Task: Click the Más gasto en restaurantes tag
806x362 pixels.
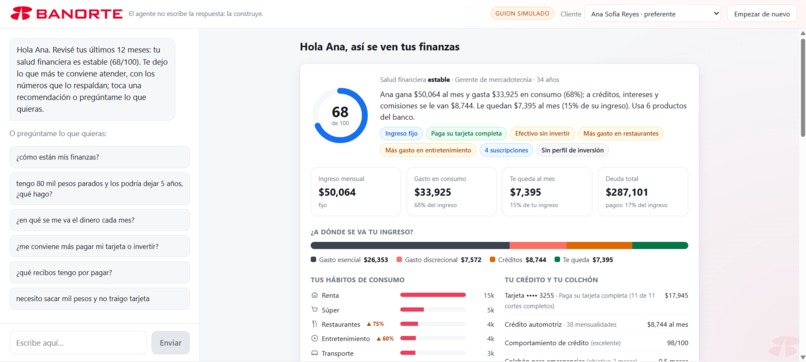Action: coord(621,134)
